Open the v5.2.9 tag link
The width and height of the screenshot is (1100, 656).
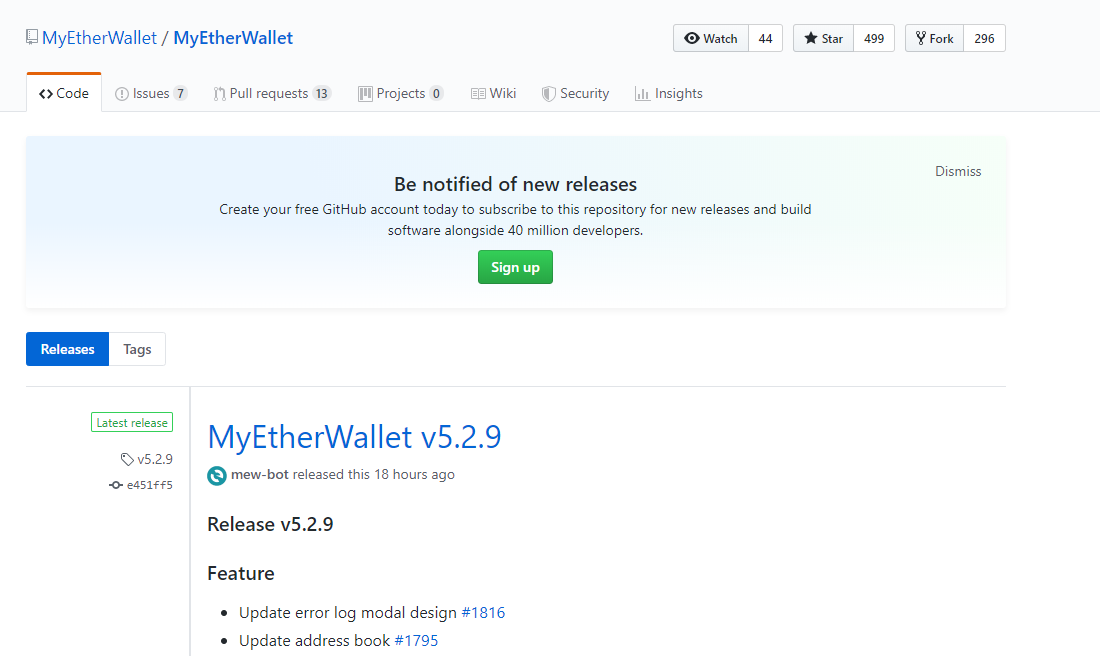pyautogui.click(x=147, y=459)
